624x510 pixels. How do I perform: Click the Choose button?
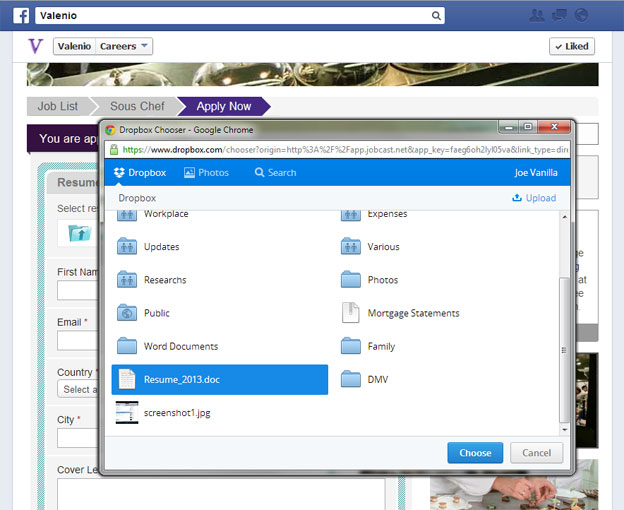pyautogui.click(x=475, y=453)
